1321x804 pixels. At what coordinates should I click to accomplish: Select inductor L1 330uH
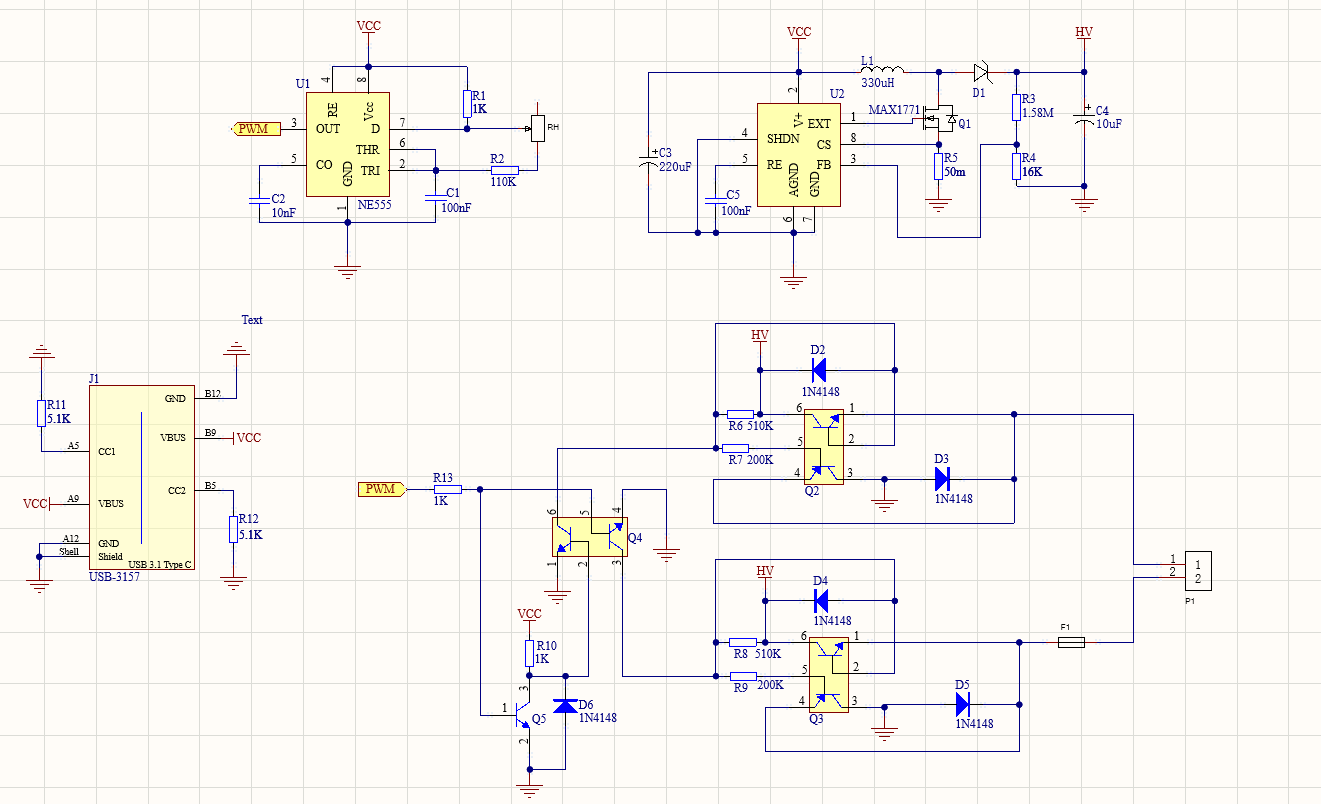[x=881, y=71]
